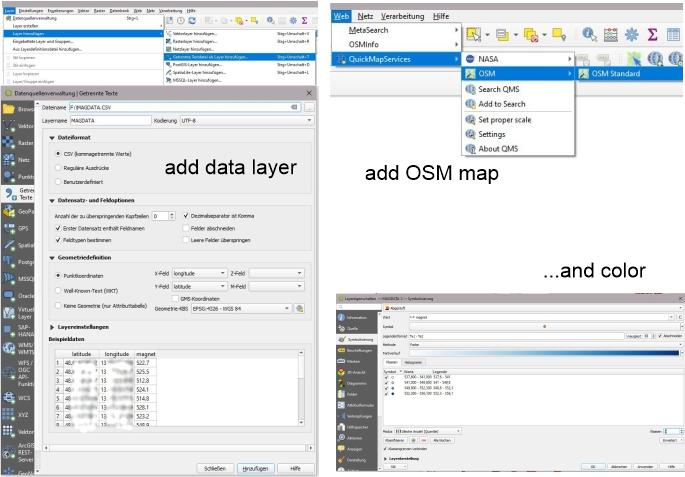Click the Sigma statistics toolbar icon in the top-right toolbar
This screenshot has height=477, width=685.
[x=652, y=34]
